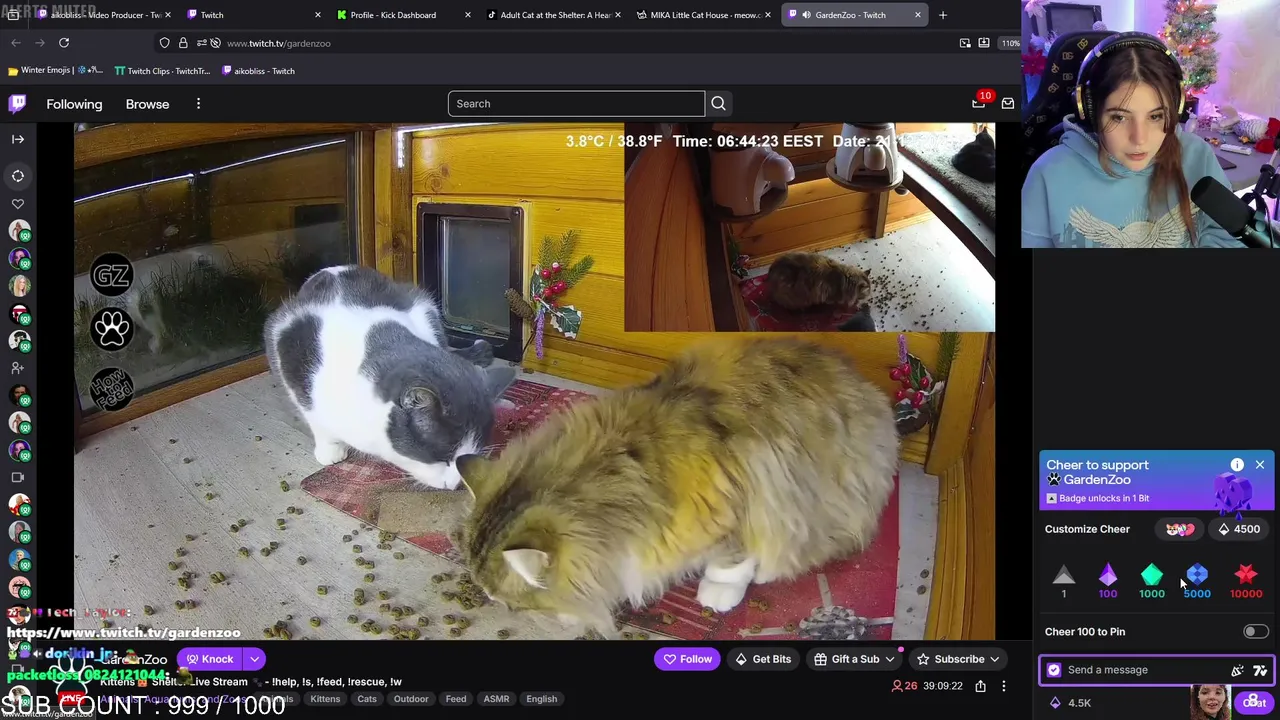
Task: Click the heart icon in left sidebar
Action: pos(18,204)
